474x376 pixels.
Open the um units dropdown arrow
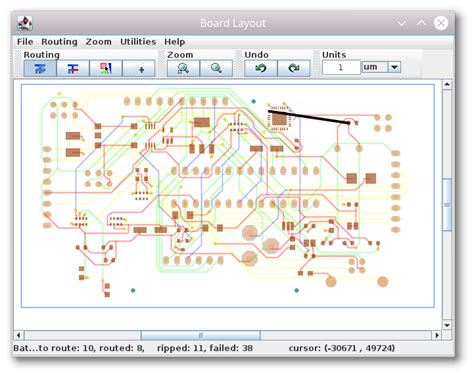pos(394,67)
